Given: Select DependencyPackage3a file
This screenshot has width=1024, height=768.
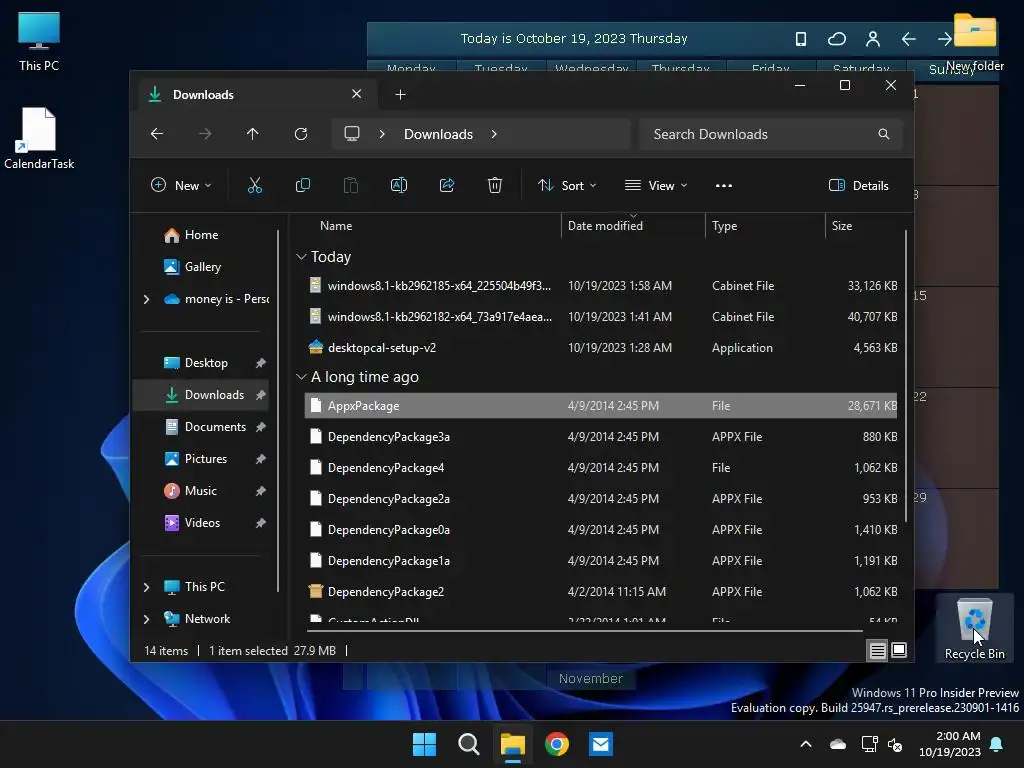Looking at the screenshot, I should click(601, 437).
